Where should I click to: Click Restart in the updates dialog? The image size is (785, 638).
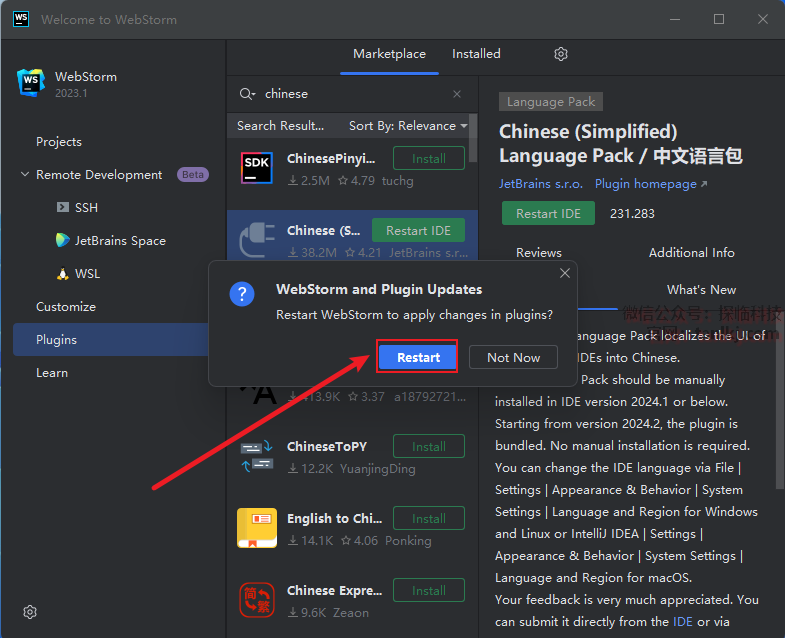(x=418, y=358)
